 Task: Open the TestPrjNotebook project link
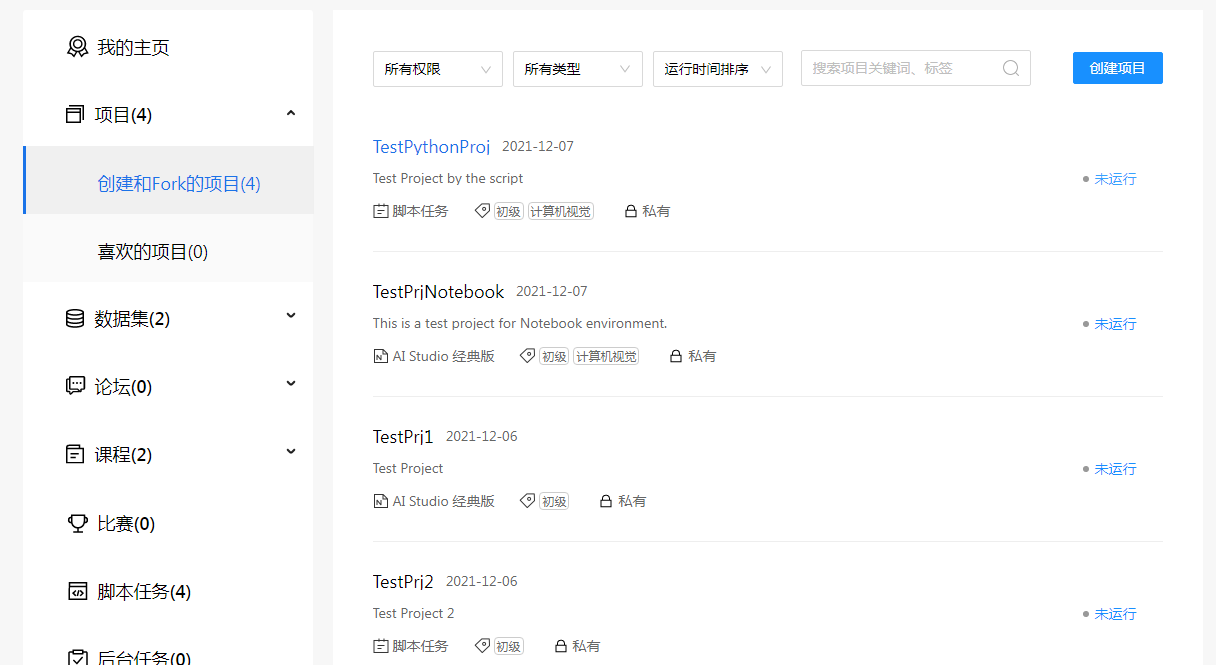tap(438, 292)
